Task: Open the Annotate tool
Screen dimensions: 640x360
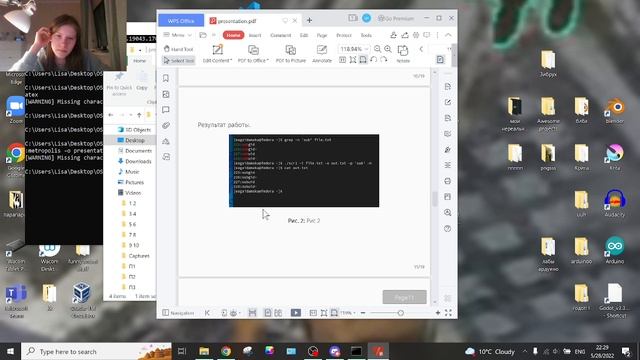Action: pyautogui.click(x=322, y=54)
